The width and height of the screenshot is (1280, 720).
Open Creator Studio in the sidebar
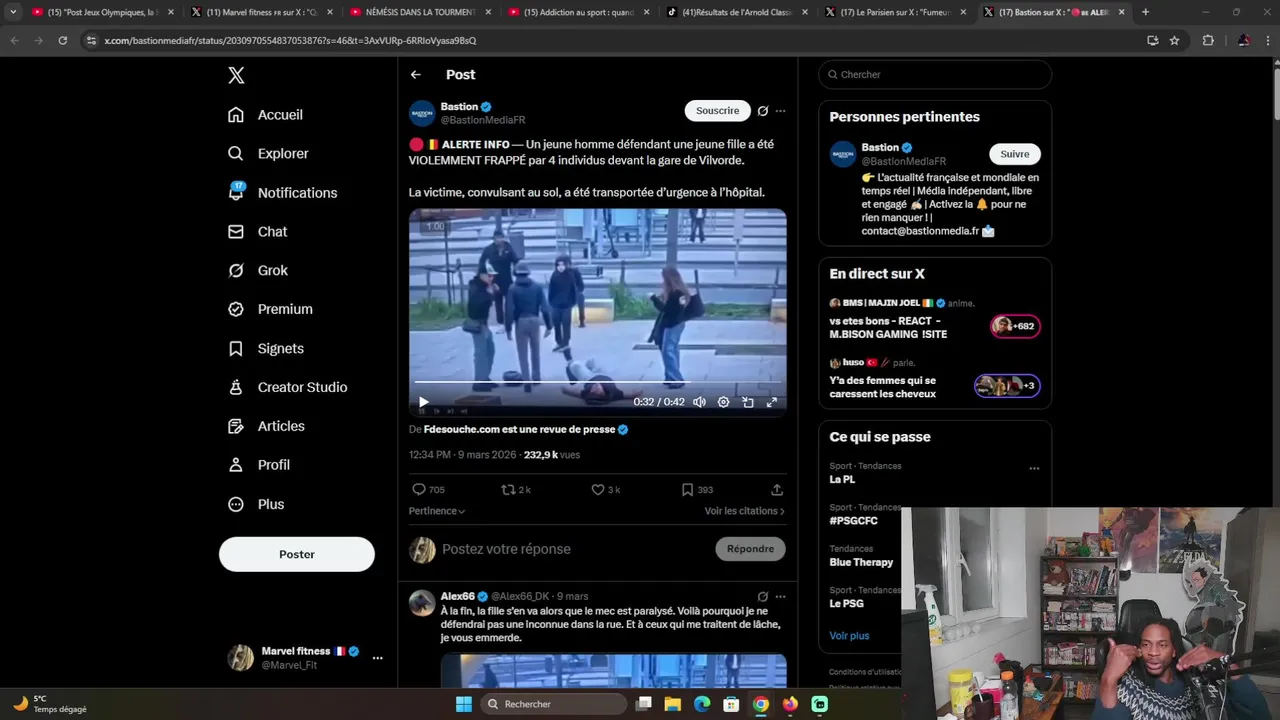pos(287,388)
